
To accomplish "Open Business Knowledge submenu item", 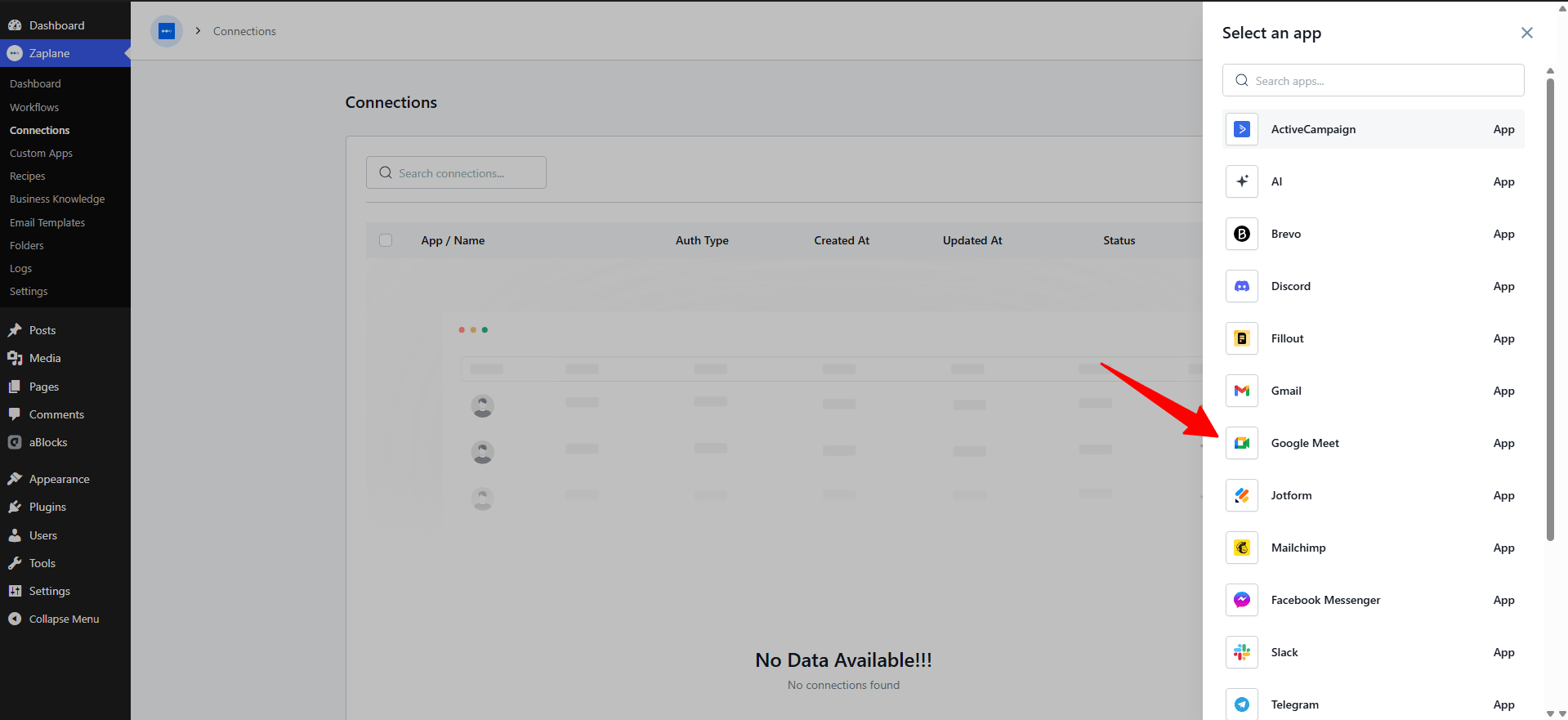I will pyautogui.click(x=57, y=199).
